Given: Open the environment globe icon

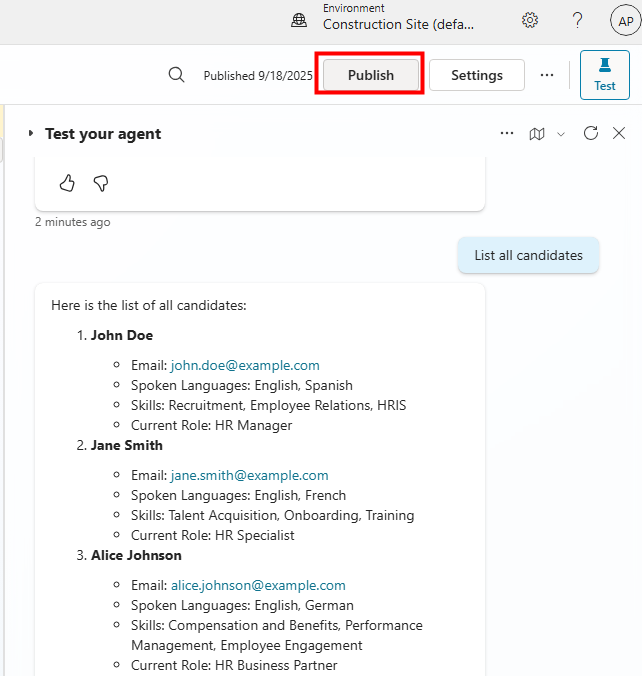Looking at the screenshot, I should pos(299,20).
